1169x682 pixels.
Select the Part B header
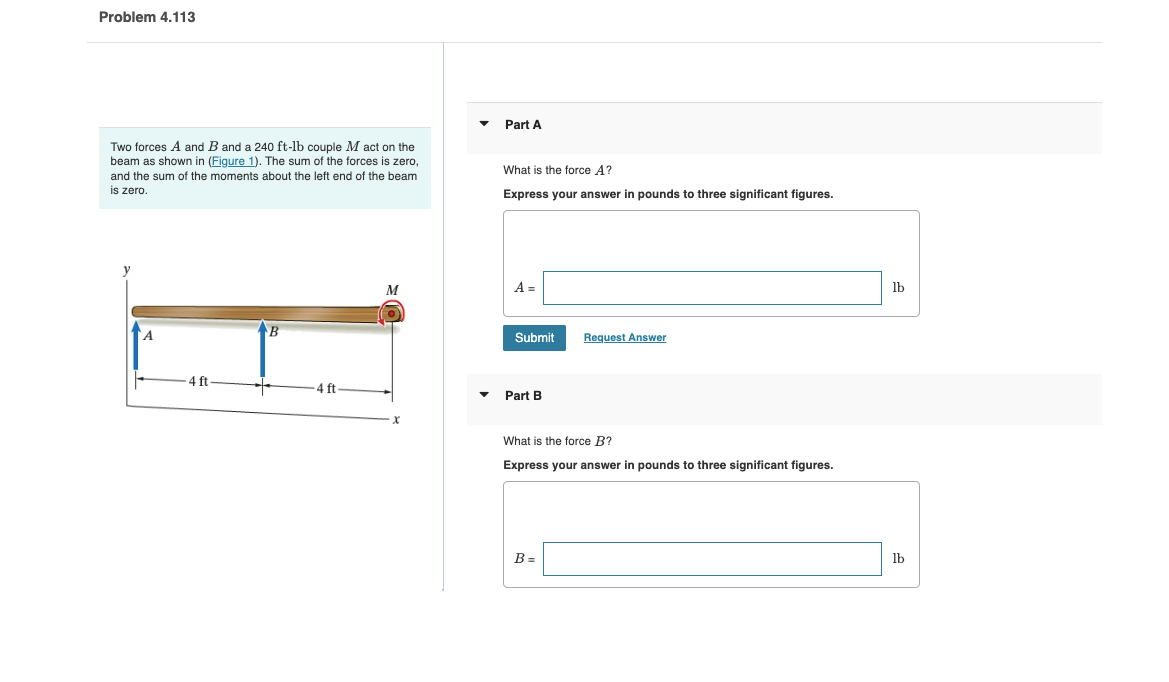coord(522,395)
